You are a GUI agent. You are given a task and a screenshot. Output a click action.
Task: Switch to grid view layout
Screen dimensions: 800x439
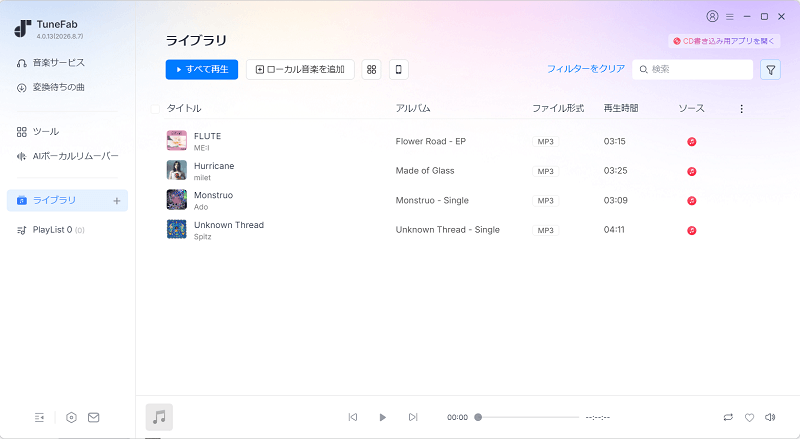pos(371,69)
